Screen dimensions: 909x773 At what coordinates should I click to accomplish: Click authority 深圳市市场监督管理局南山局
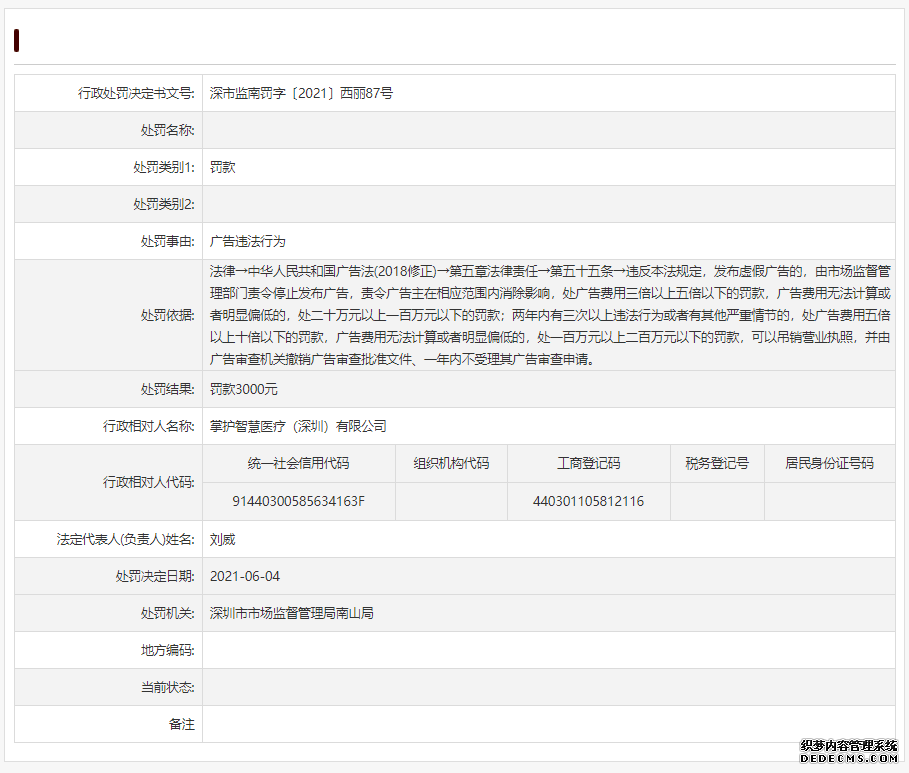pyautogui.click(x=291, y=613)
